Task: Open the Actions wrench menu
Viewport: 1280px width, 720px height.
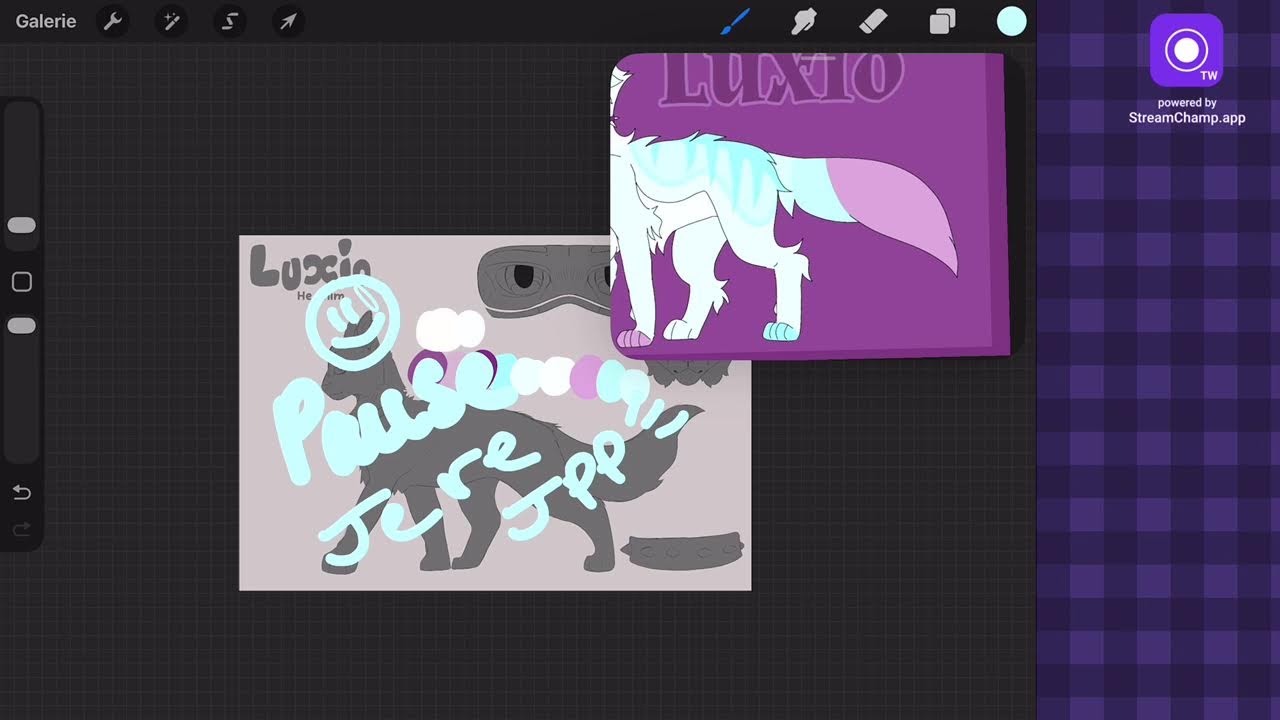Action: point(113,21)
